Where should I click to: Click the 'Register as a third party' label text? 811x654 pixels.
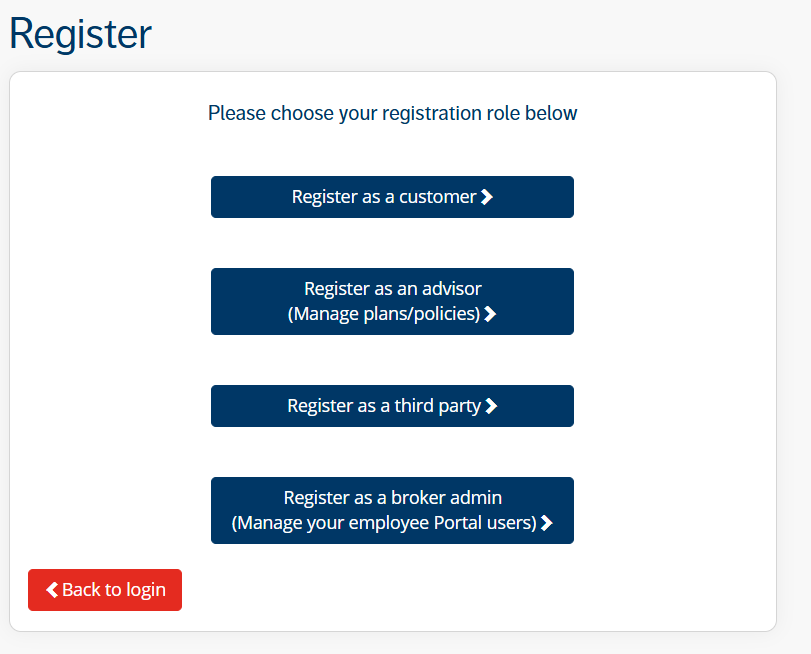[x=384, y=406]
